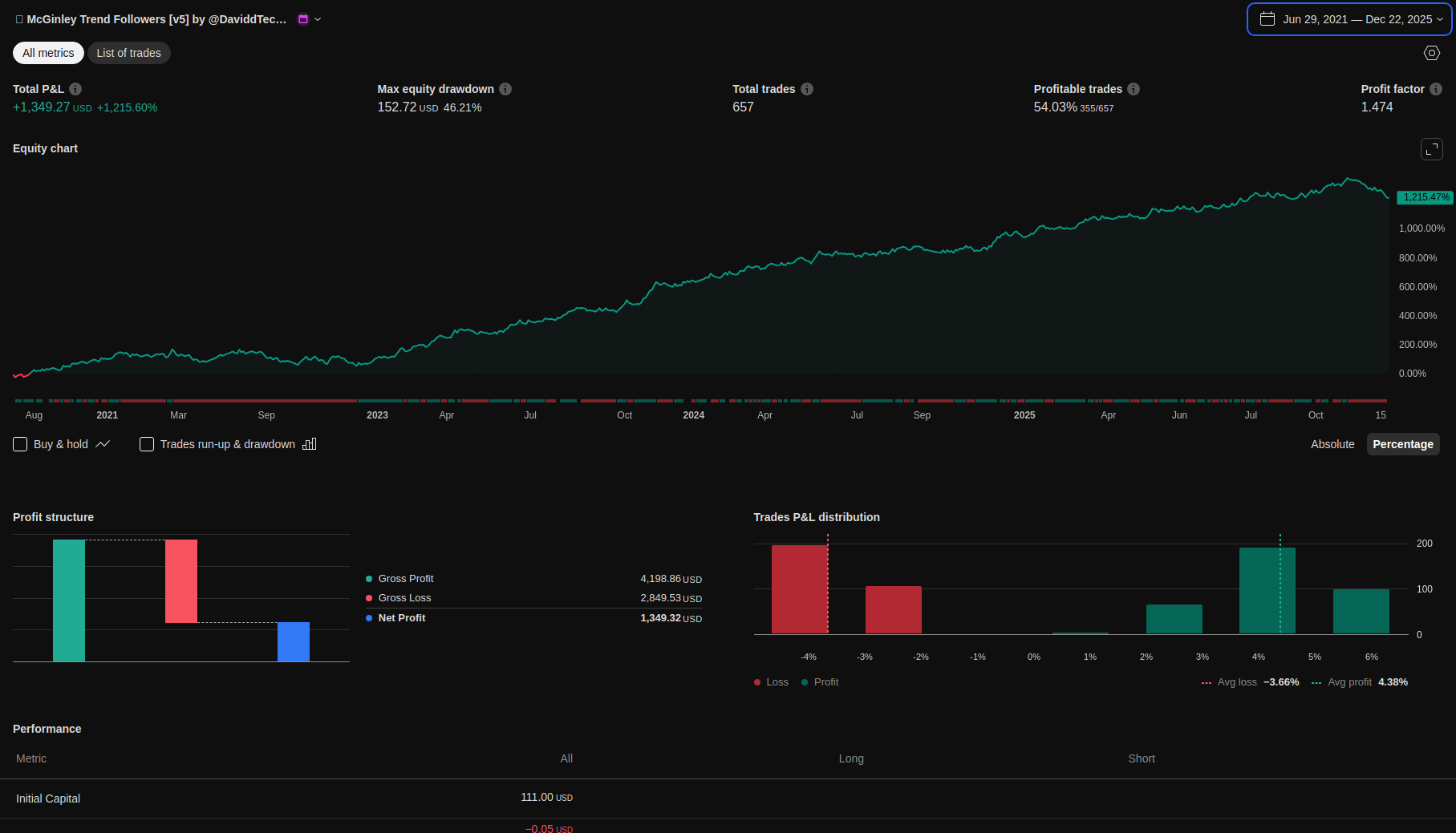The height and width of the screenshot is (833, 1456).
Task: Enable Trades run-up & drawdown checkbox
Action: [147, 444]
